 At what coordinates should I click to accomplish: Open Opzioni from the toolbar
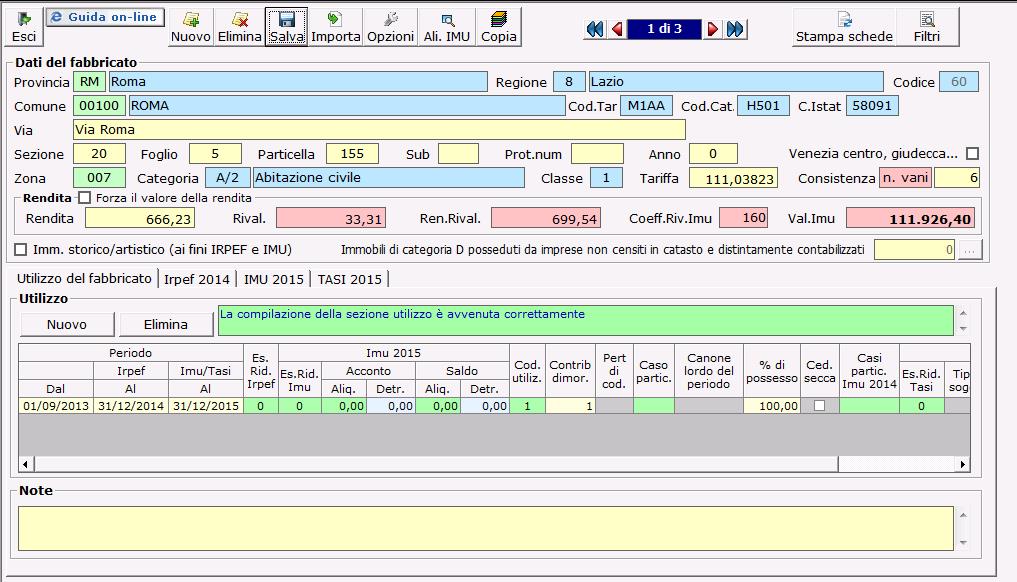[x=390, y=27]
